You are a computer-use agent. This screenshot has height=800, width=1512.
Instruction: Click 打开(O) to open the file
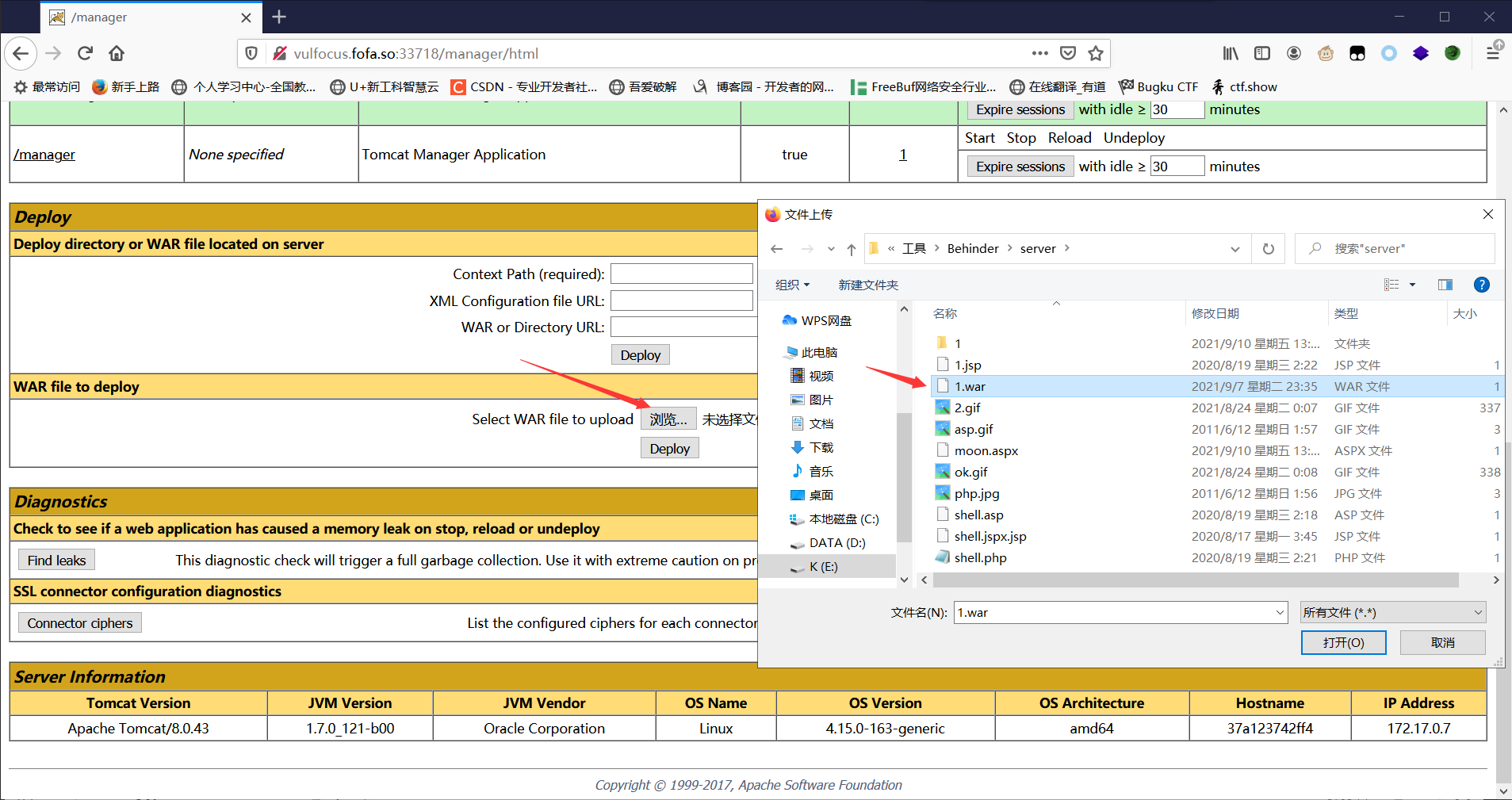1343,642
